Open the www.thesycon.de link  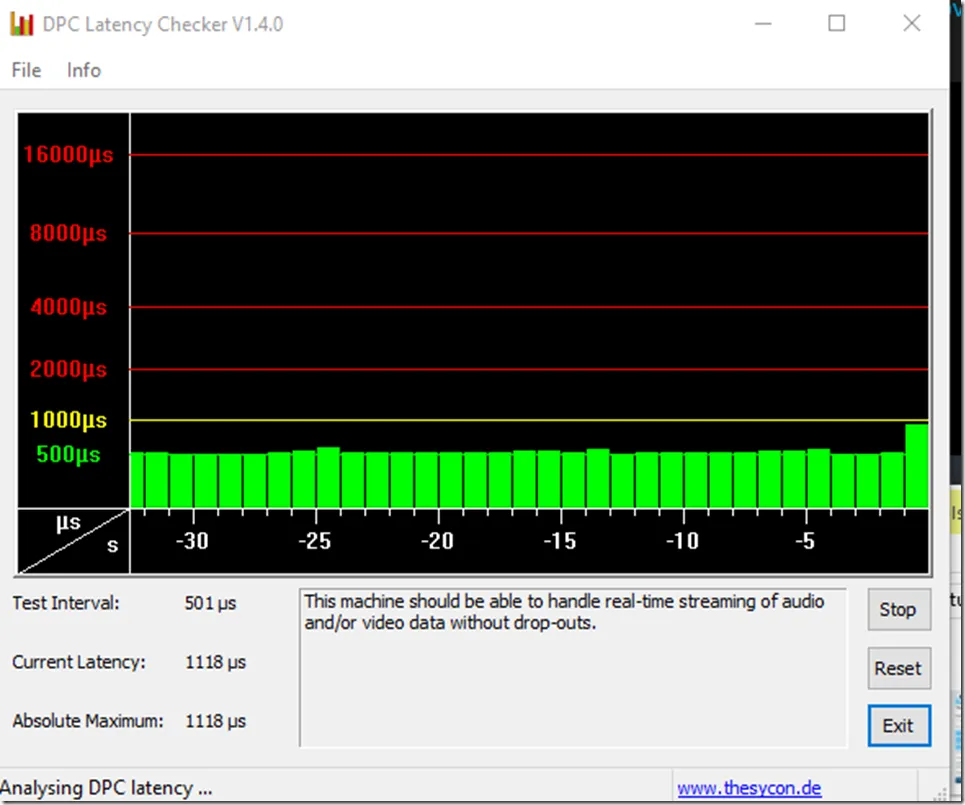pos(749,788)
